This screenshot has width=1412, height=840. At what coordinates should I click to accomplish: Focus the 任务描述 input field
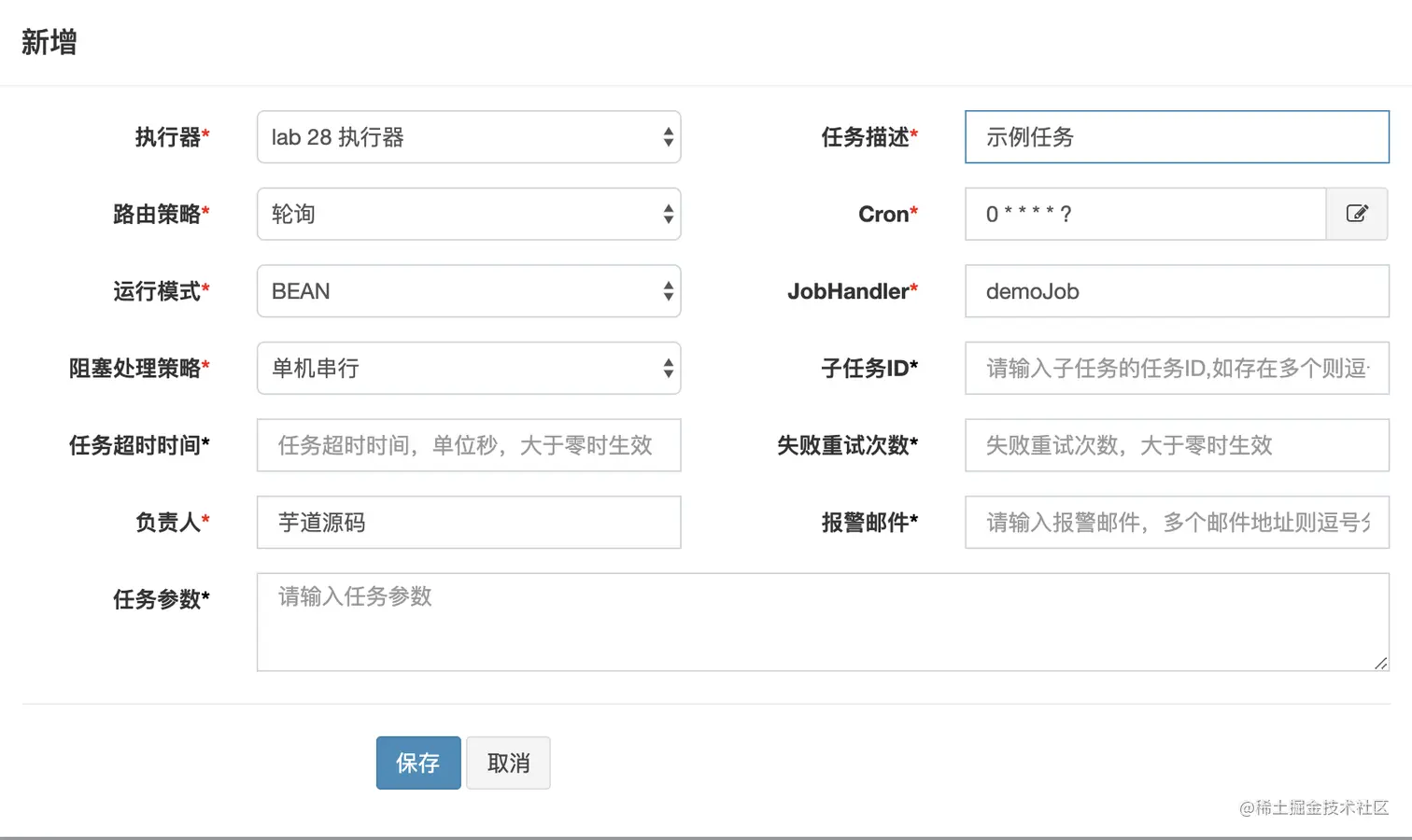click(x=1177, y=137)
